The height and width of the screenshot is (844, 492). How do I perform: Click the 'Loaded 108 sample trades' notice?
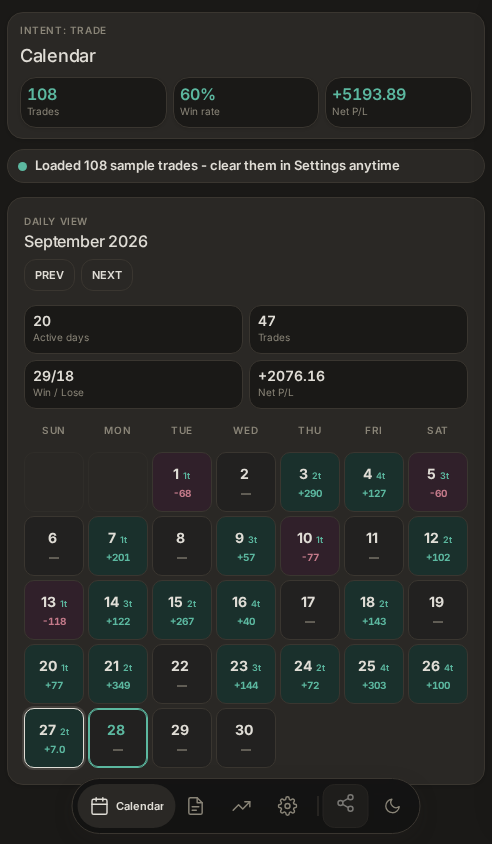246,166
